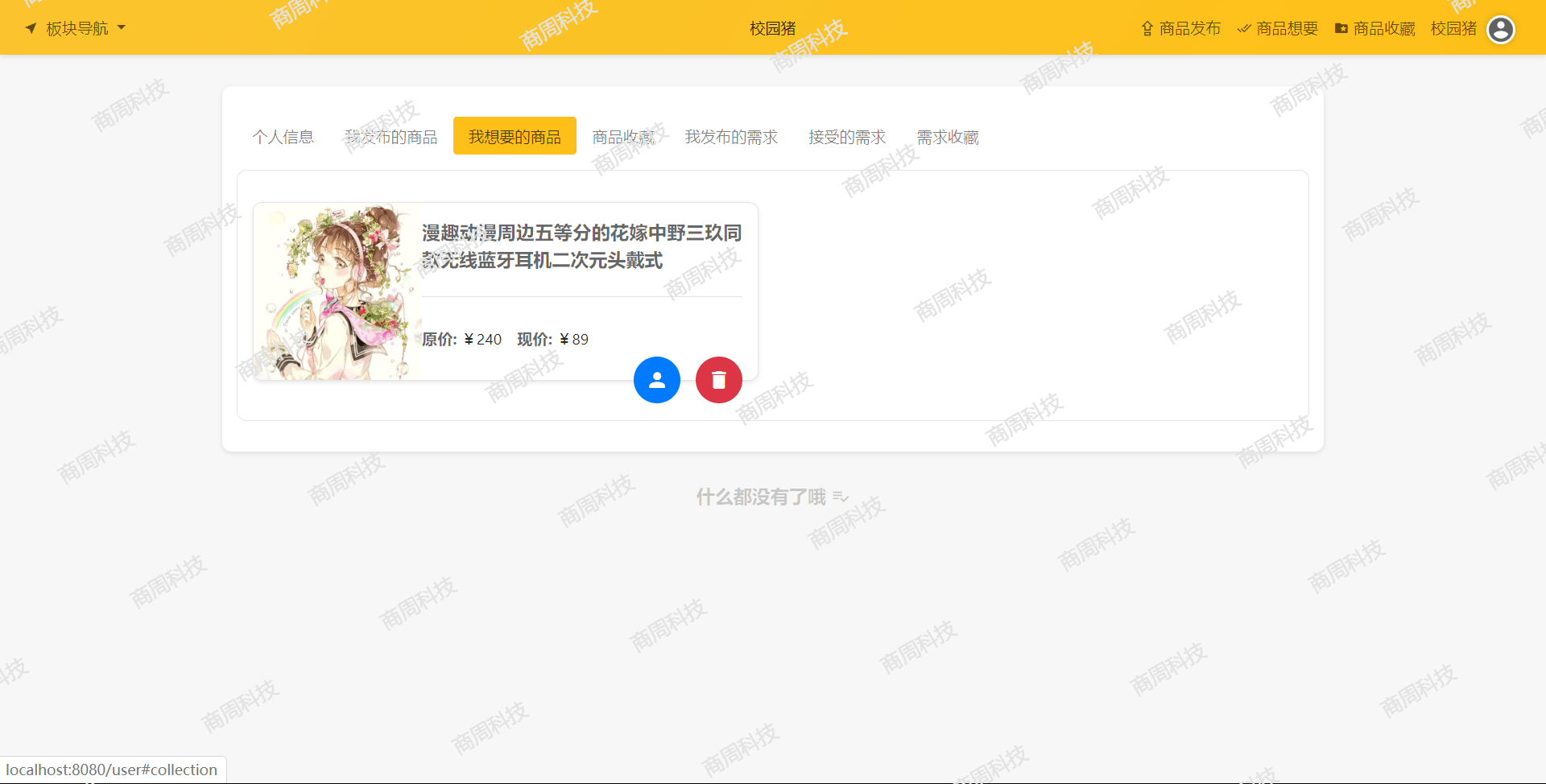Click the 校园猪 username in the header
The height and width of the screenshot is (784, 1546).
(1453, 28)
